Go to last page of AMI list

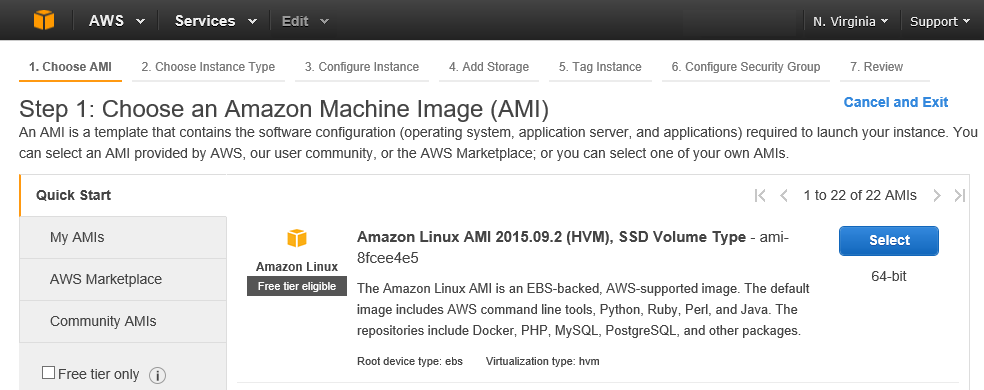point(960,195)
